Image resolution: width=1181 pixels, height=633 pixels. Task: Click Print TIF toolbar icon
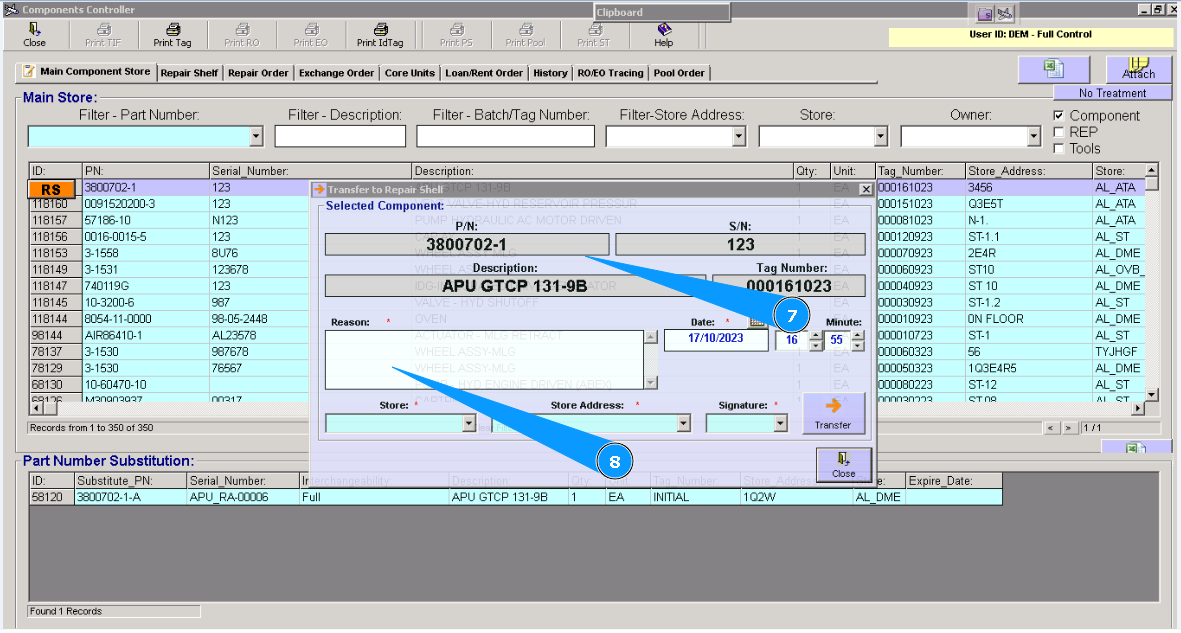click(x=103, y=35)
